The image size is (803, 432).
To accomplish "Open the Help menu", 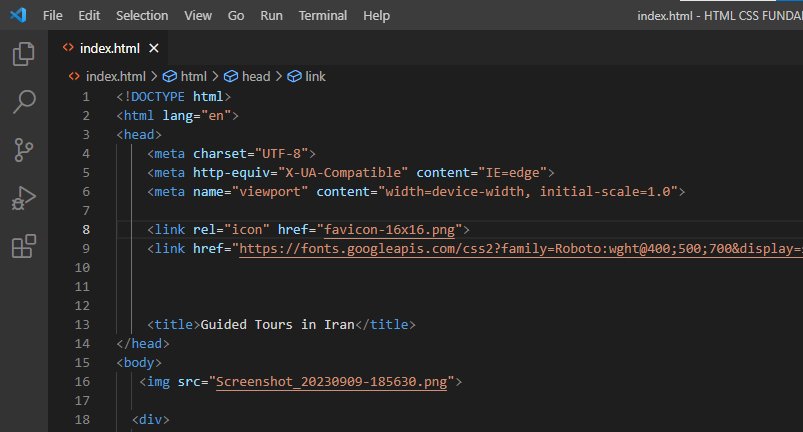I will pyautogui.click(x=376, y=16).
